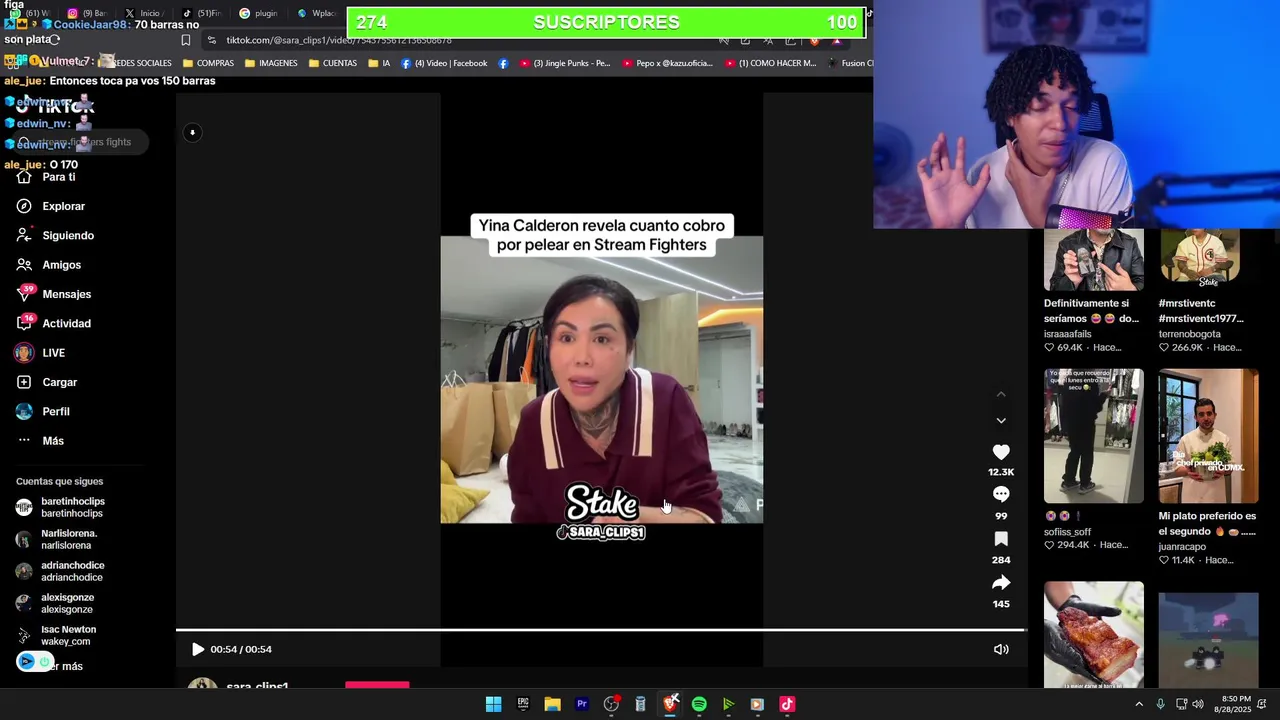This screenshot has height=720, width=1280.
Task: Open the Jingle Punks YouTube bookmark
Action: [565, 63]
